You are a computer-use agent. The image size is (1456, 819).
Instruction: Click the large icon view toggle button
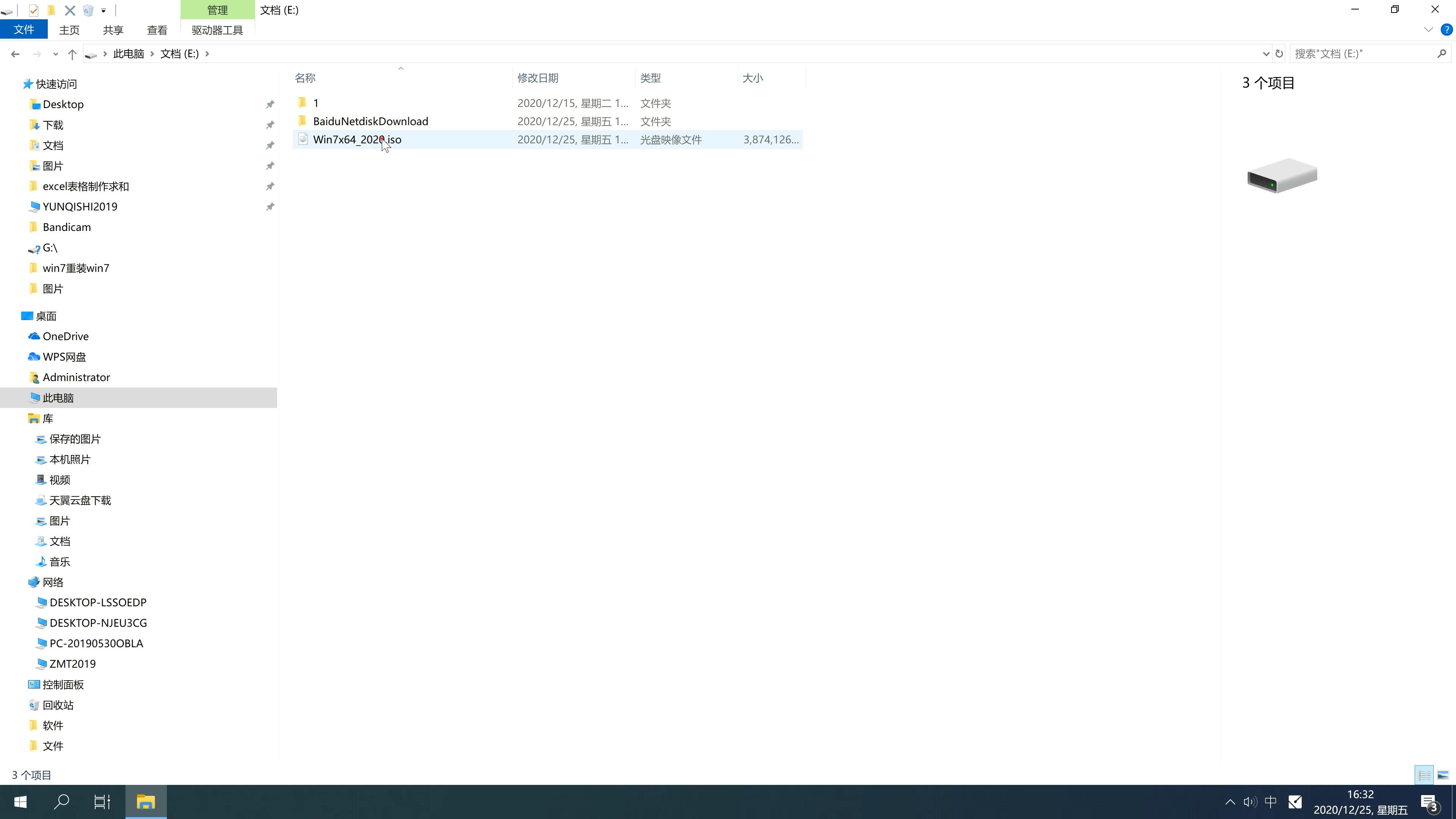[x=1443, y=774]
